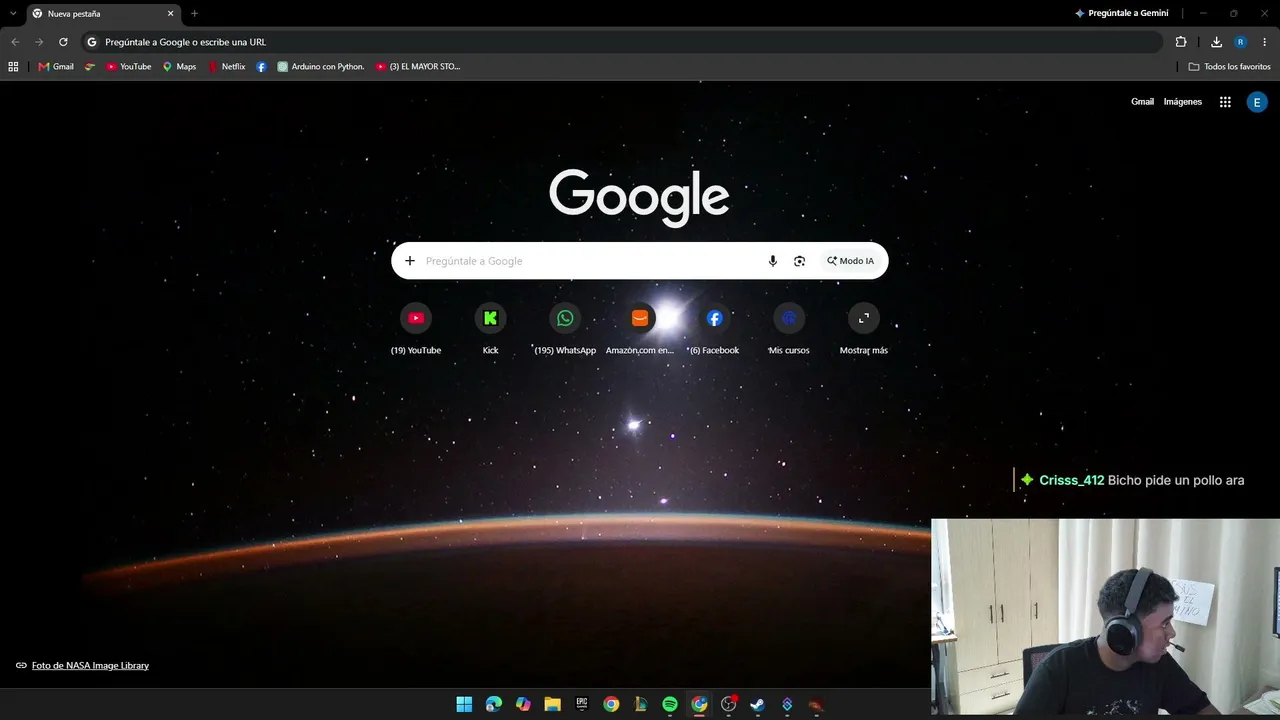Click Crisss_412 chat message text

click(x=1142, y=481)
